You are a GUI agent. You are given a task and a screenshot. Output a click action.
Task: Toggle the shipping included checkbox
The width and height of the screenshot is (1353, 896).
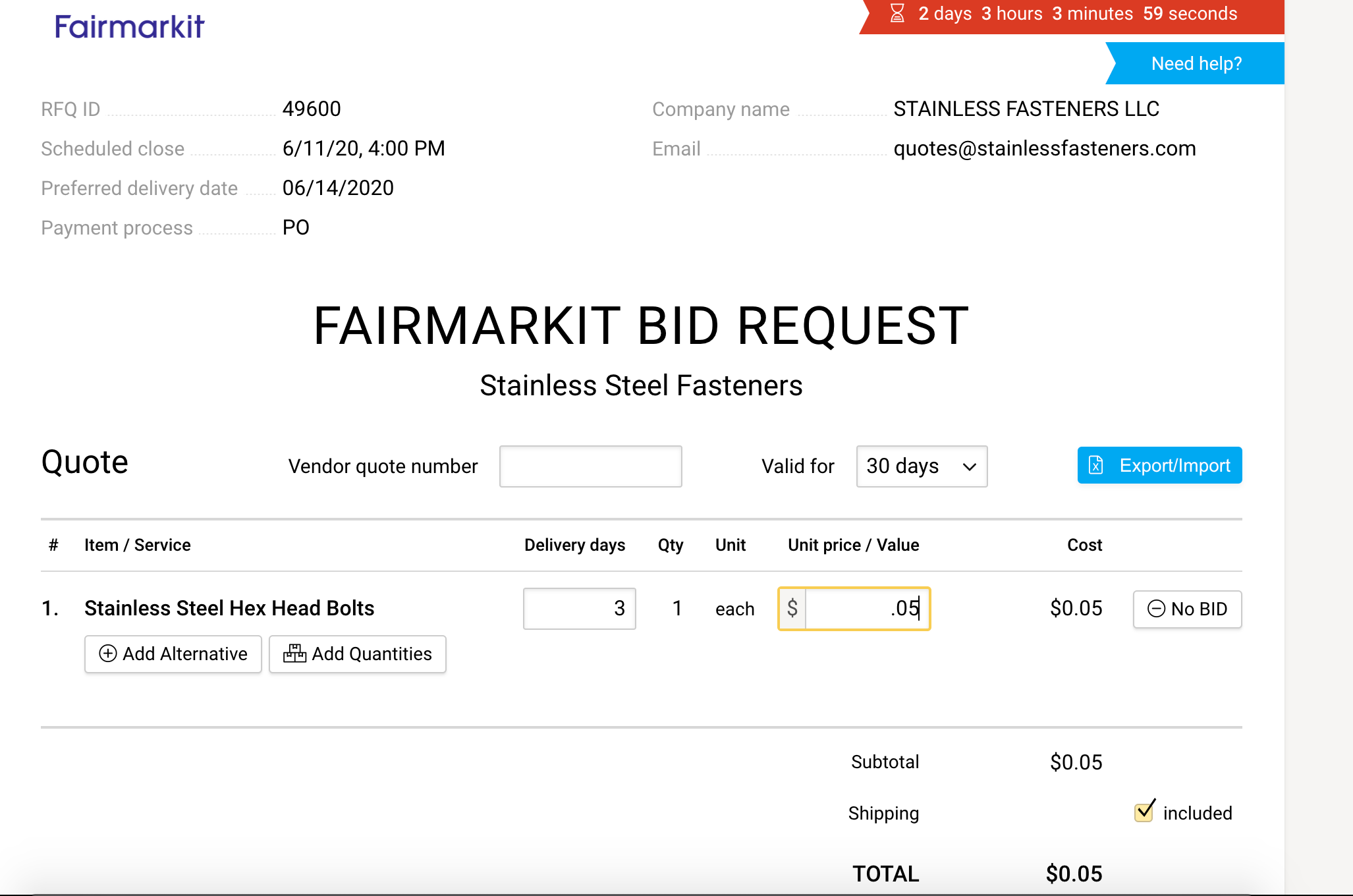[x=1144, y=812]
